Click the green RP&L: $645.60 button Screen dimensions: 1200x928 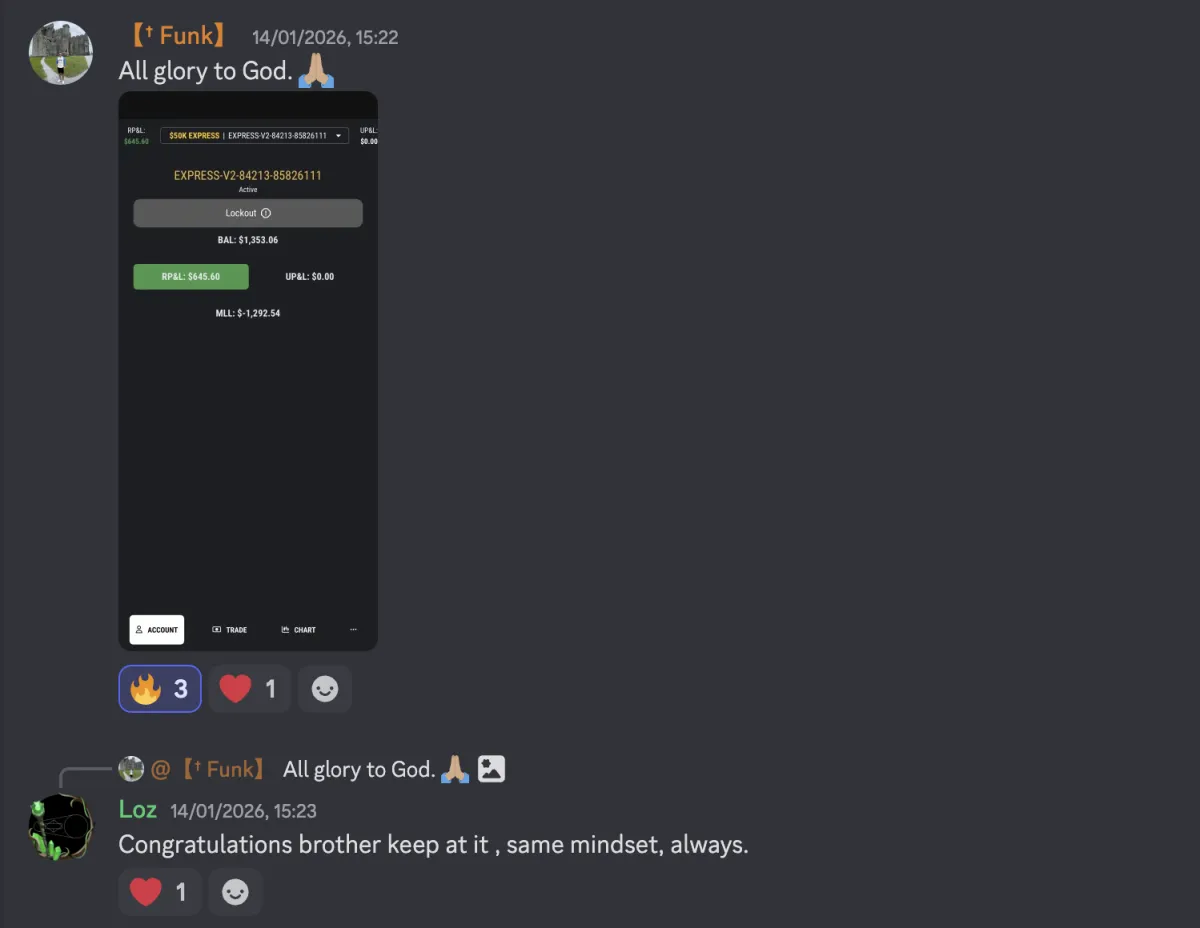191,277
